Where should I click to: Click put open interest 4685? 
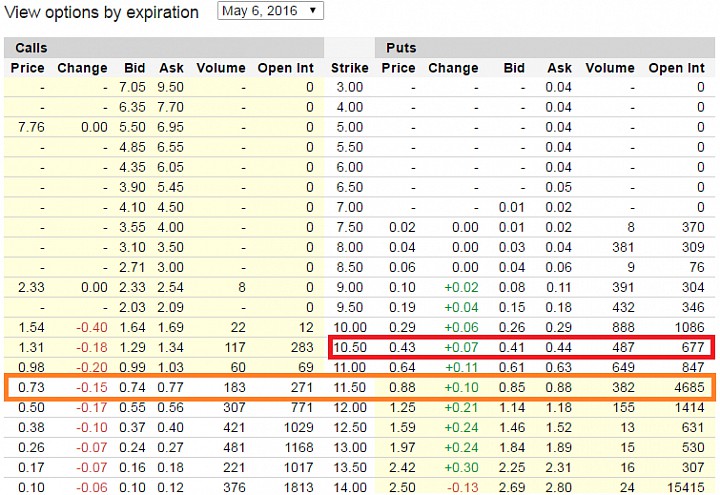click(x=689, y=388)
